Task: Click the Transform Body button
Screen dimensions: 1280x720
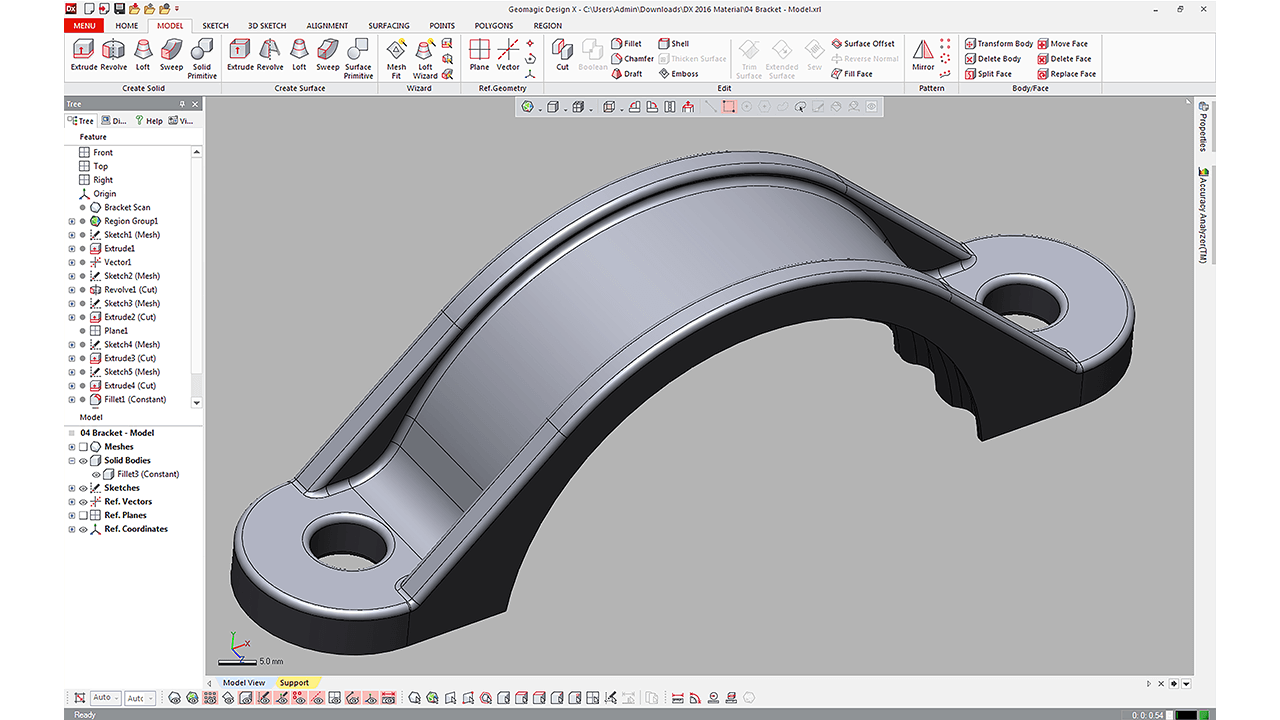Action: click(998, 44)
